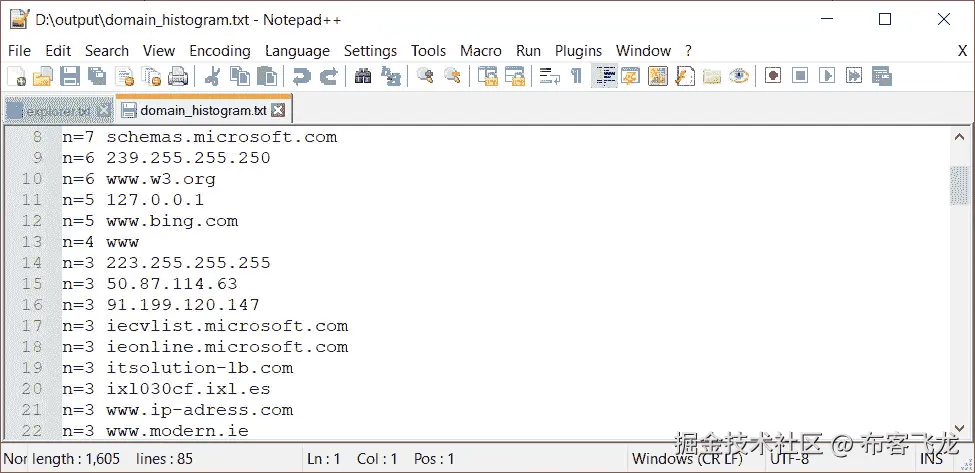Click the UTF-8 encoding status field
Viewport: 975px width, 473px height.
point(789,459)
